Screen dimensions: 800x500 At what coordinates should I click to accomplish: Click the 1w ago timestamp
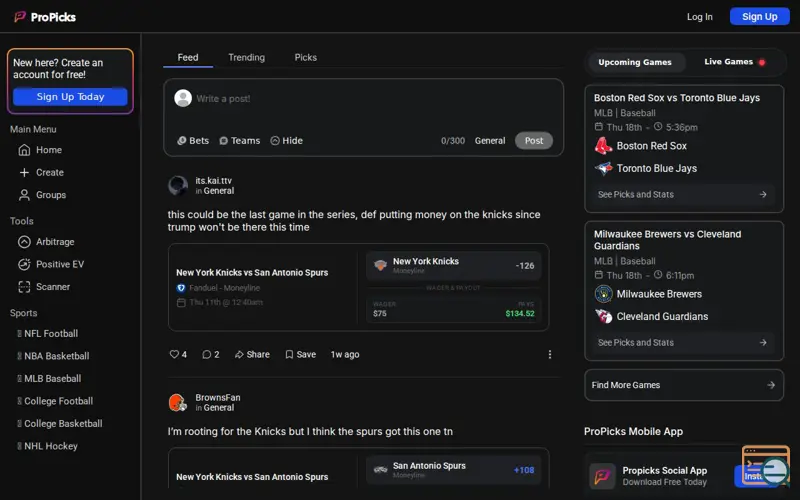tap(345, 354)
